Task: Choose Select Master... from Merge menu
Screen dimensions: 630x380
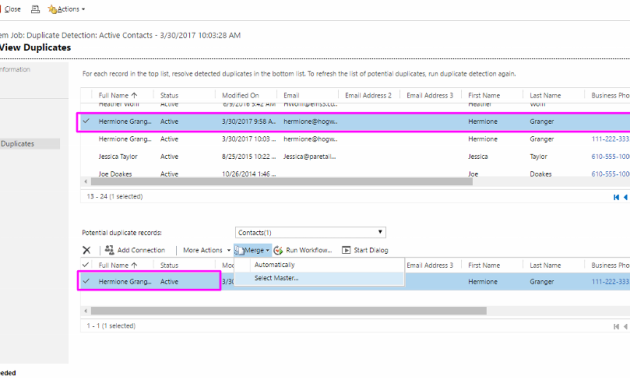Action: [276, 278]
